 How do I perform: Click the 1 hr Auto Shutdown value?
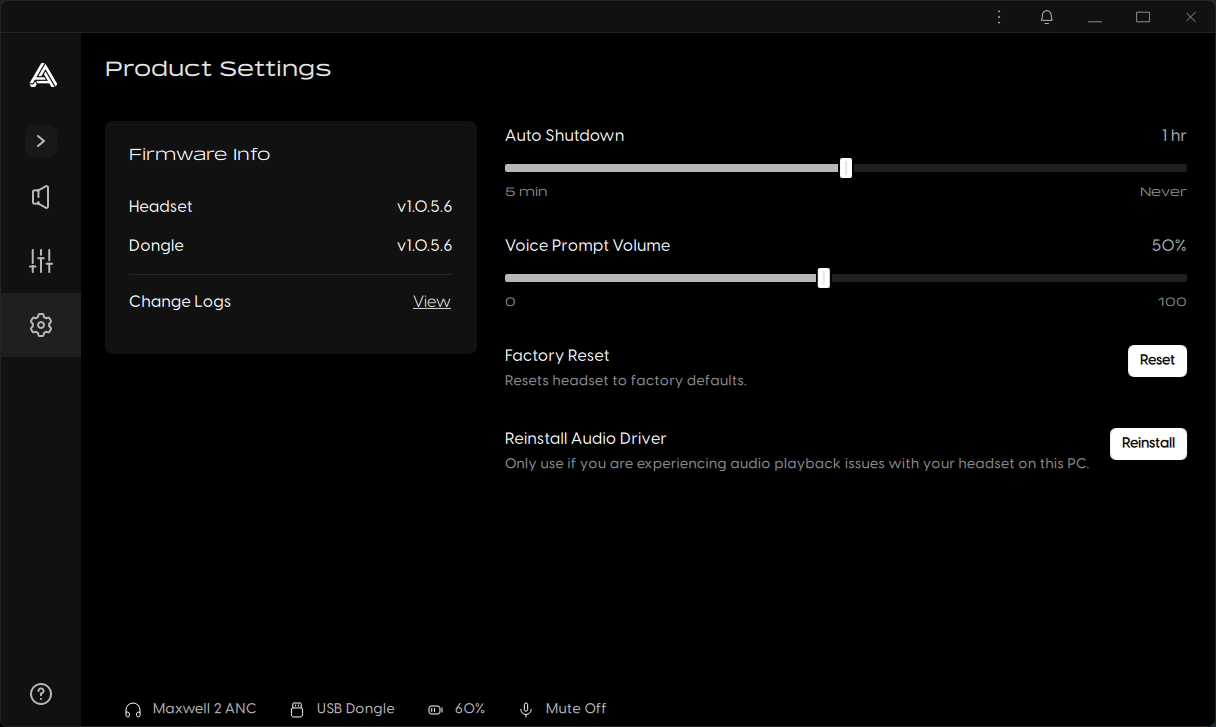pyautogui.click(x=1174, y=136)
